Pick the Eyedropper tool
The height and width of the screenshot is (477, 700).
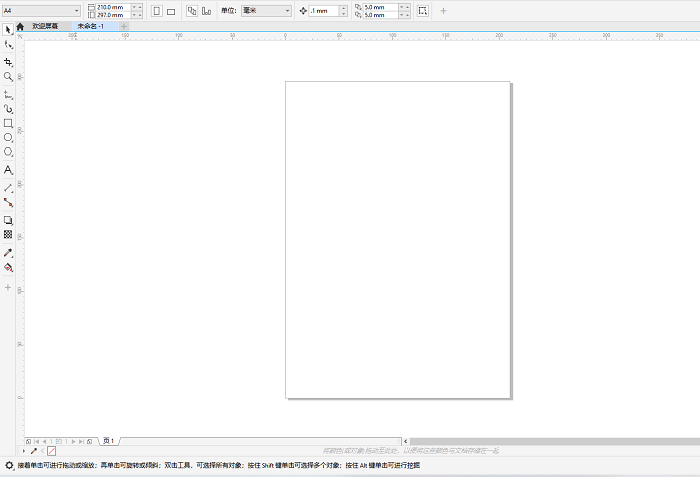(x=8, y=253)
